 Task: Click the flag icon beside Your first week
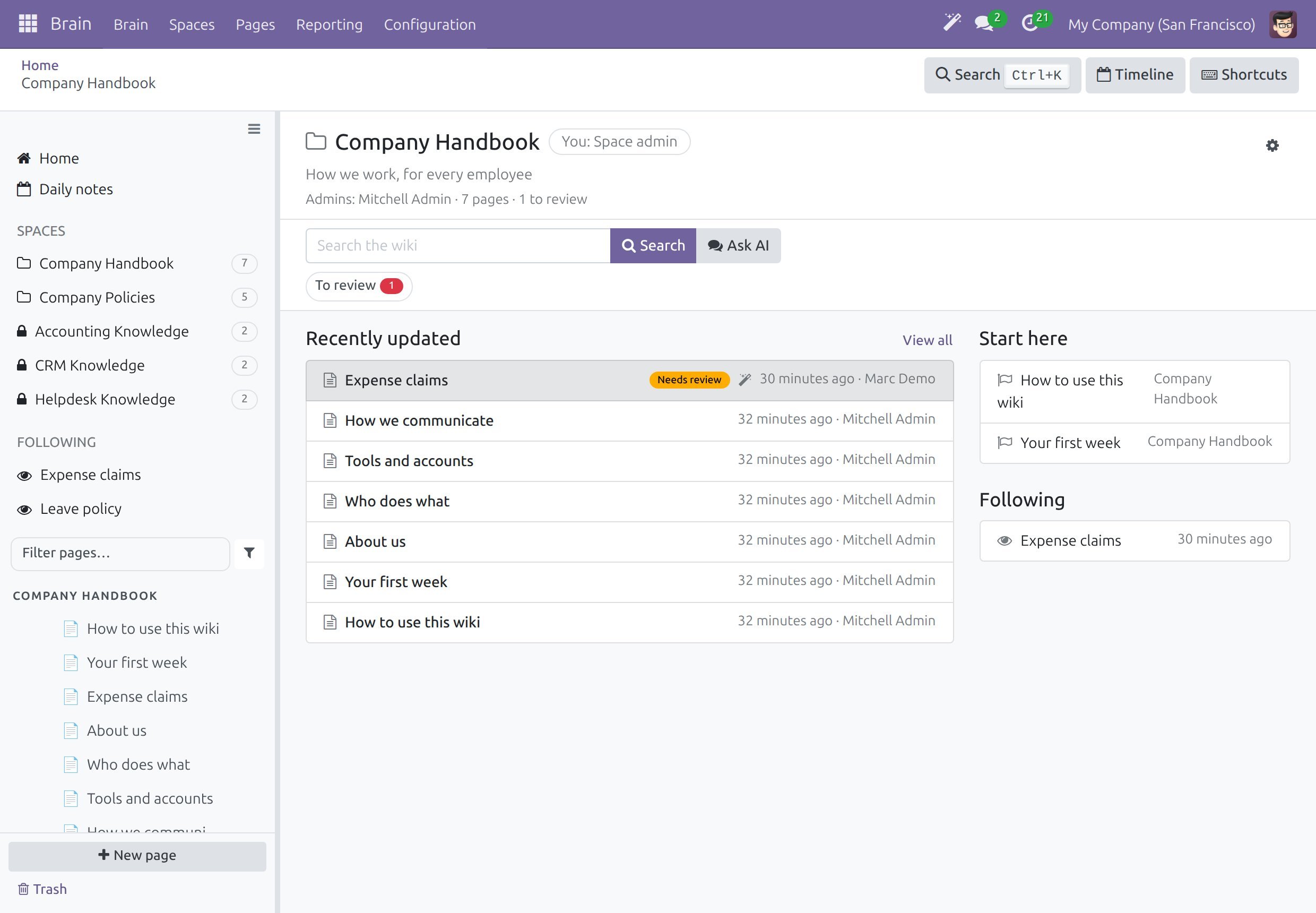pos(1005,442)
